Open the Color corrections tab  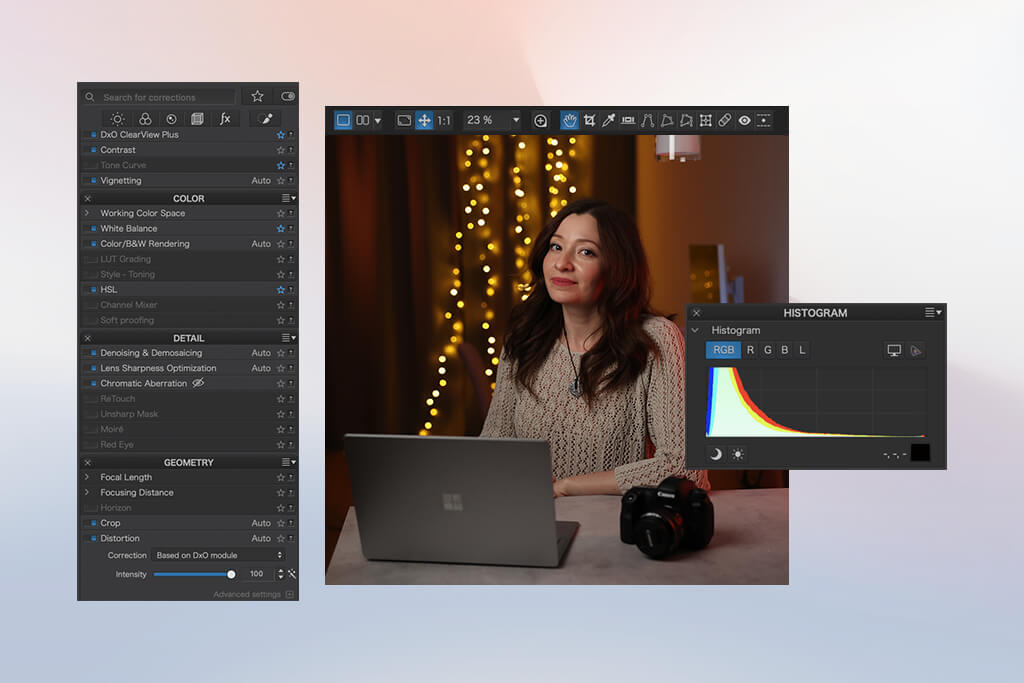[145, 119]
